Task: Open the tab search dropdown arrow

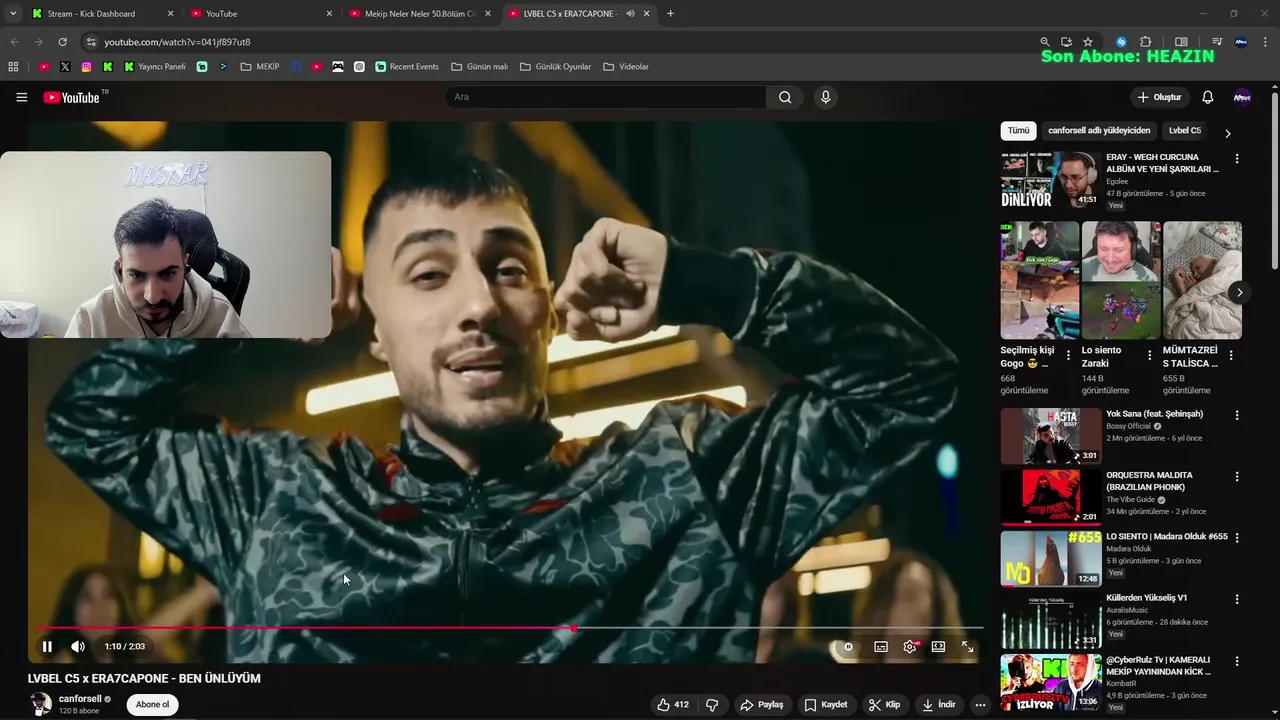Action: click(13, 14)
